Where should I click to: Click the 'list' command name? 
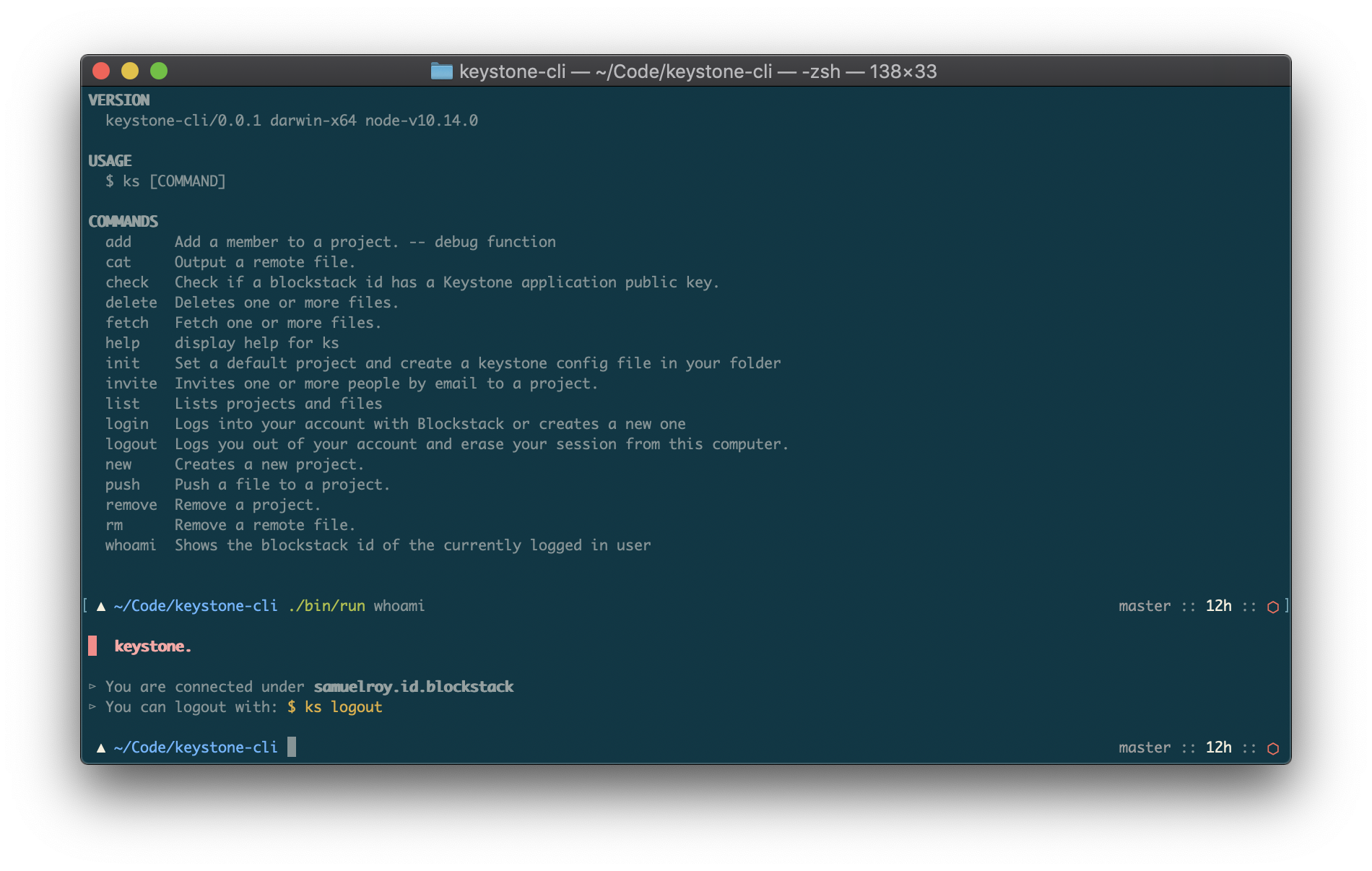123,404
